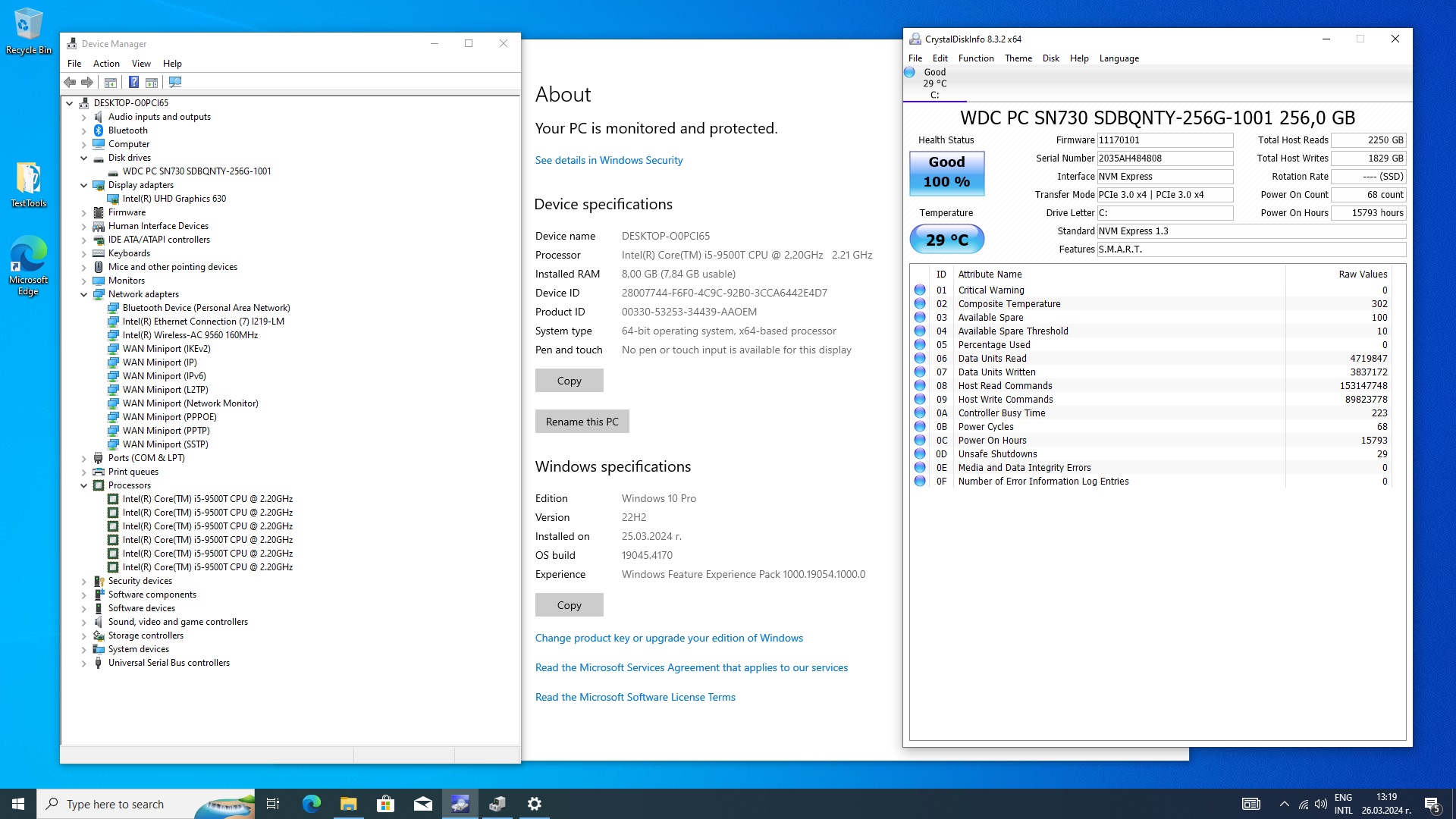Expand Universal Serial Bus controllers
Viewport: 1456px width, 819px height.
(84, 663)
